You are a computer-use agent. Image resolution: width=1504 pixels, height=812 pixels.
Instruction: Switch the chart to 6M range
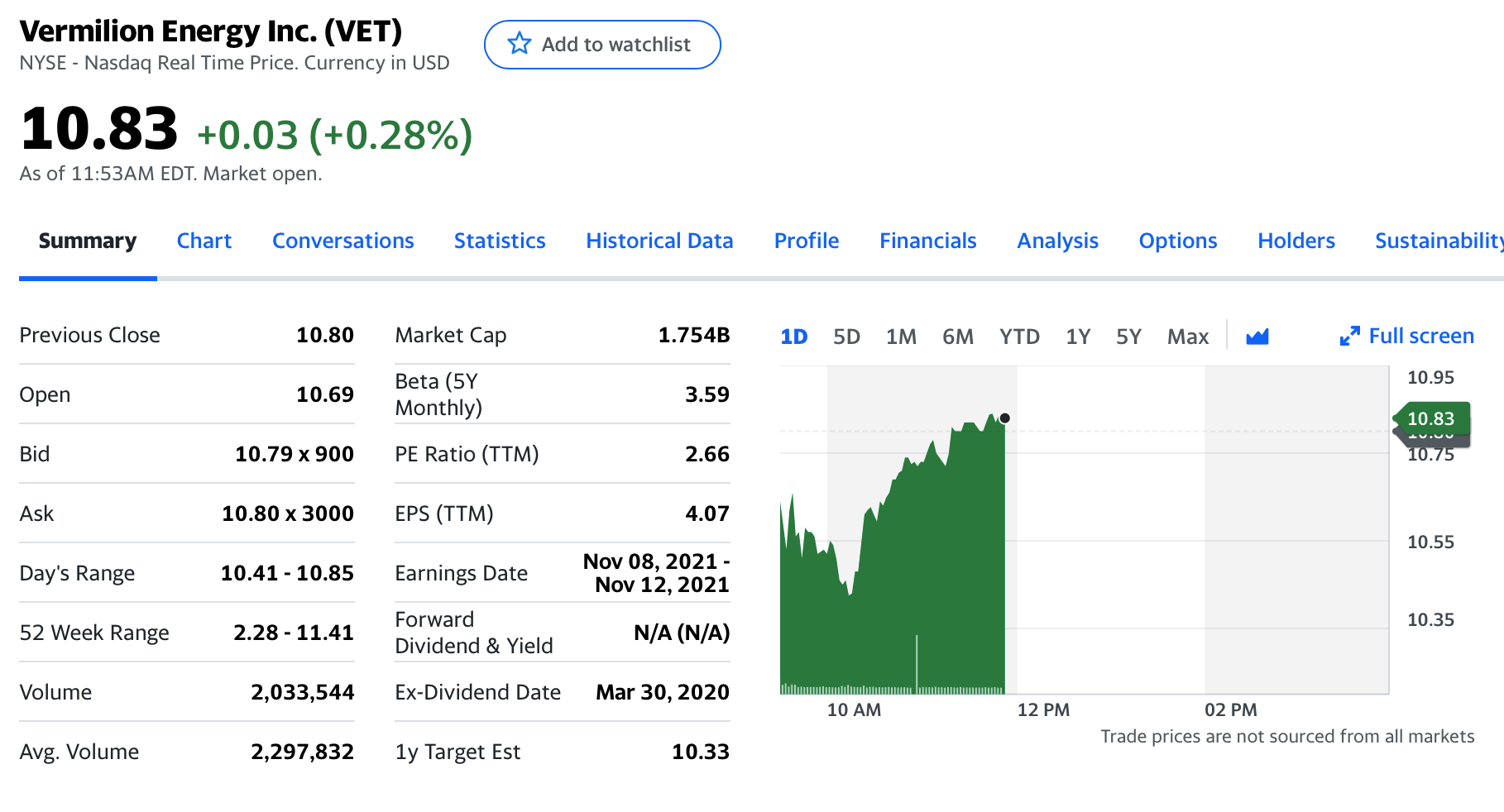958,337
